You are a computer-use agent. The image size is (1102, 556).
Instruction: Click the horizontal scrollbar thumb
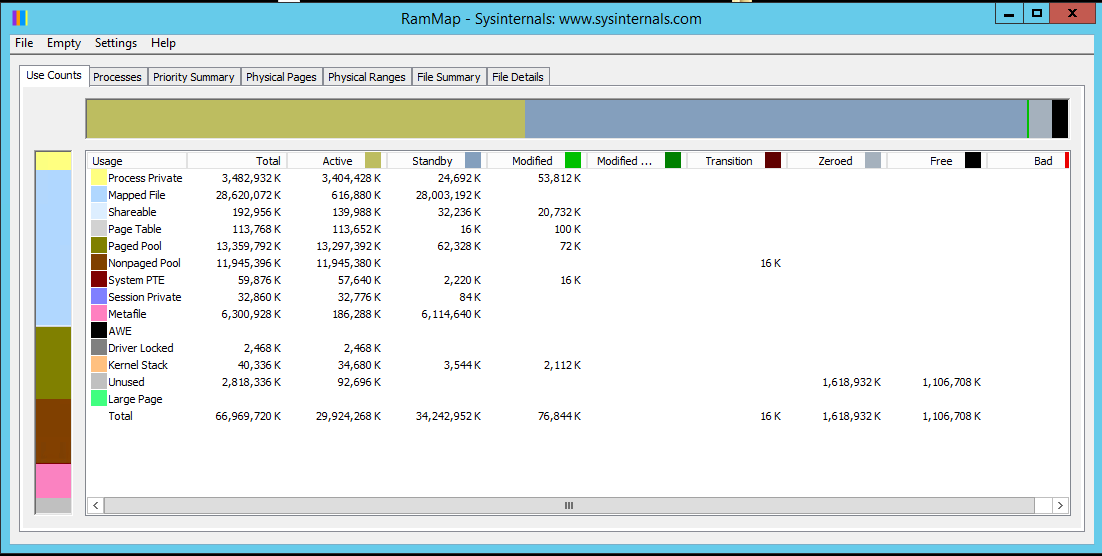[x=569, y=505]
